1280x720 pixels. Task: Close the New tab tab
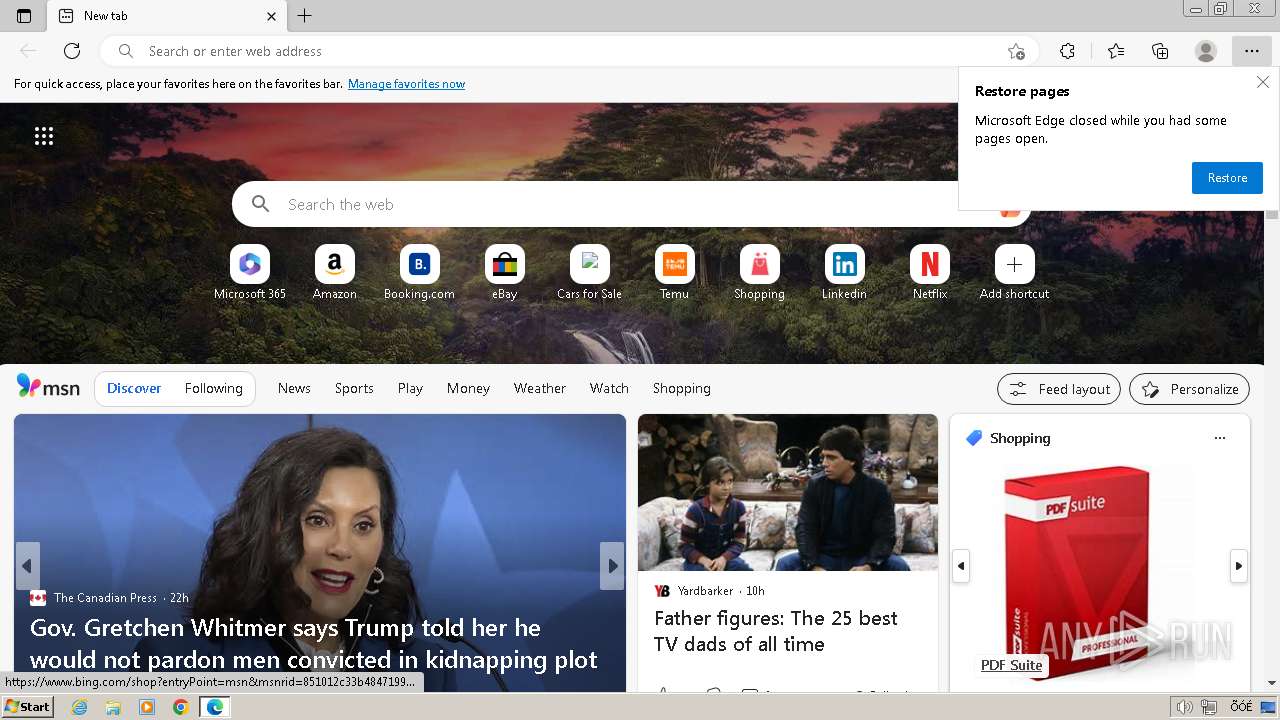272,16
